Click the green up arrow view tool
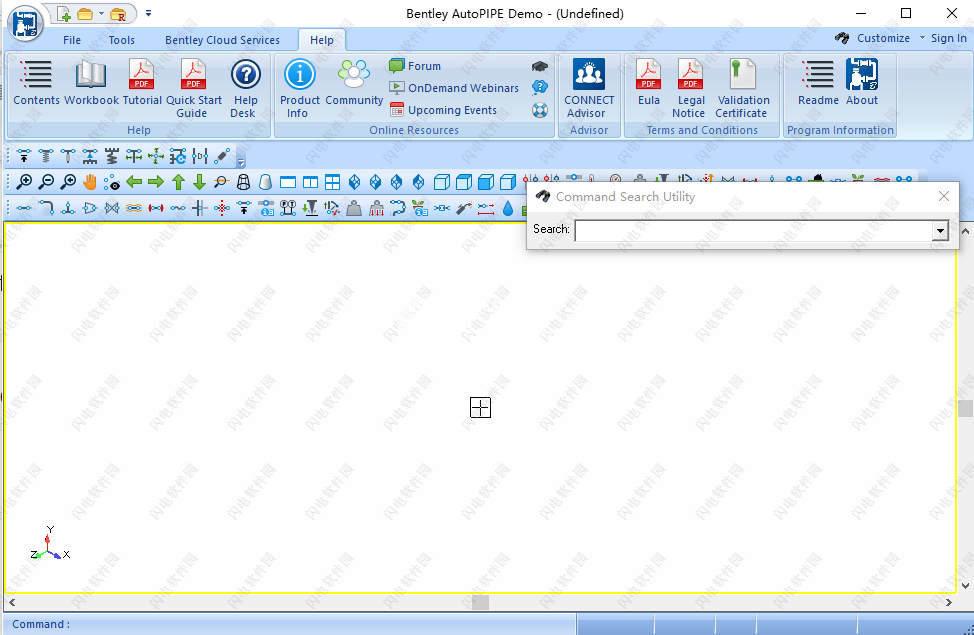This screenshot has width=974, height=635. (178, 182)
